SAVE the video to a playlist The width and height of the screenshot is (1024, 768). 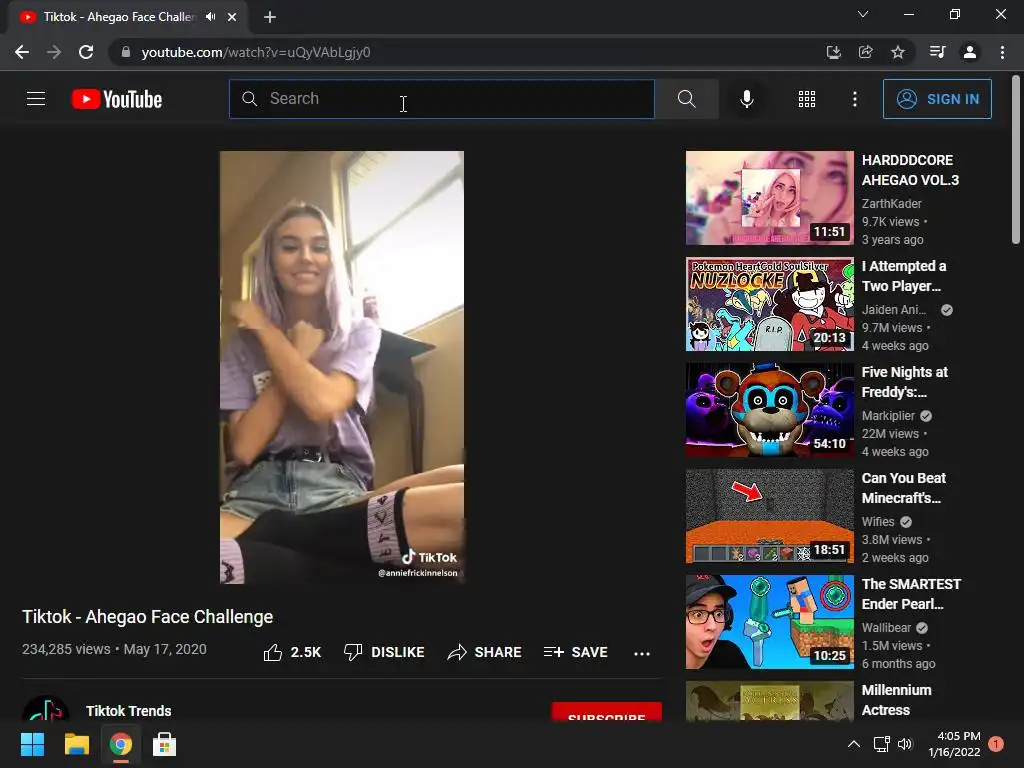tap(575, 652)
